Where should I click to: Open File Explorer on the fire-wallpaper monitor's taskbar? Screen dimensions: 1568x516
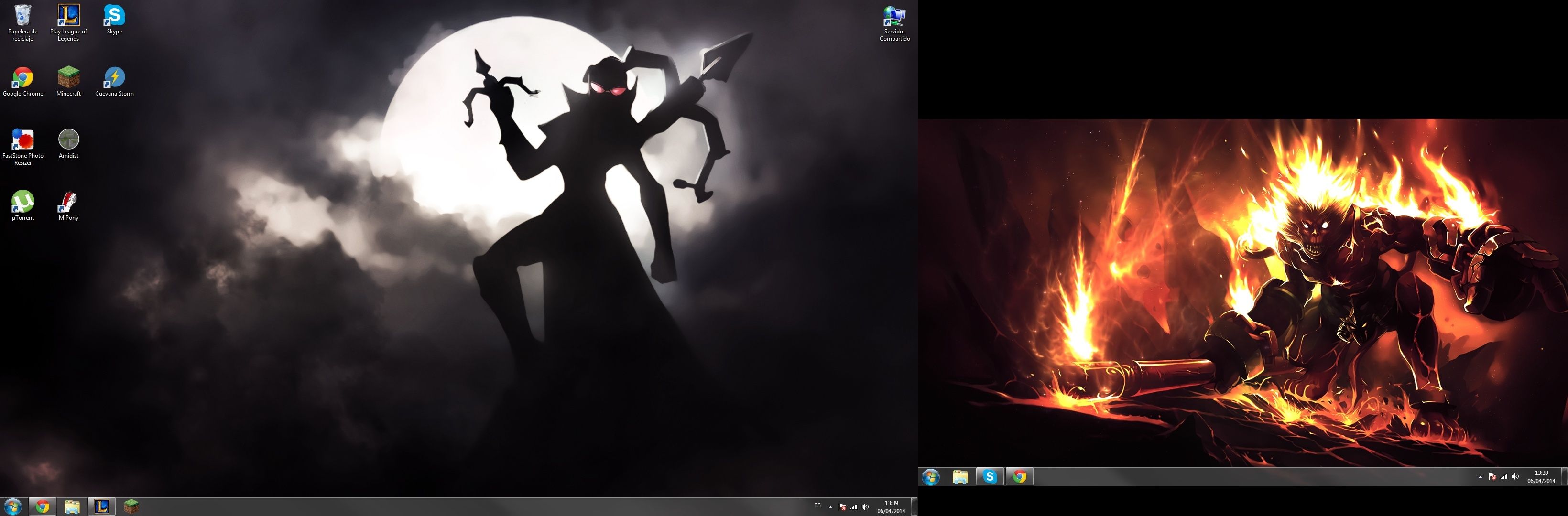click(x=960, y=477)
